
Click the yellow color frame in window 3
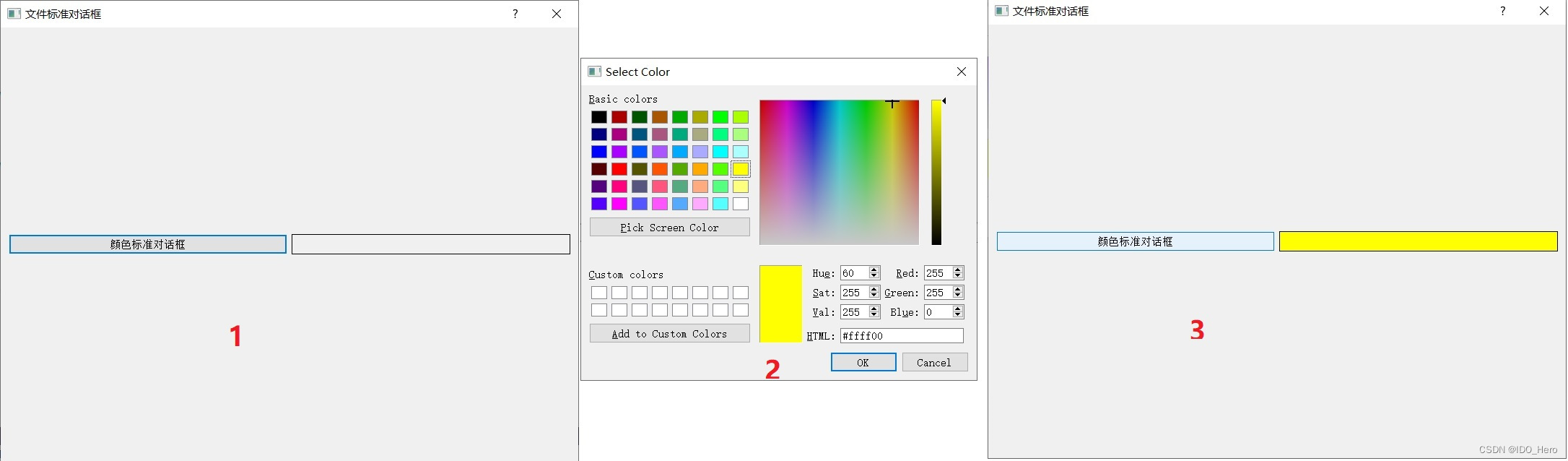pyautogui.click(x=1419, y=241)
